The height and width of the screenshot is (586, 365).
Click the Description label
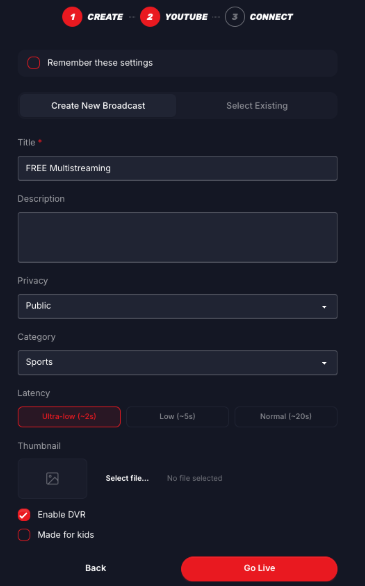(41, 199)
